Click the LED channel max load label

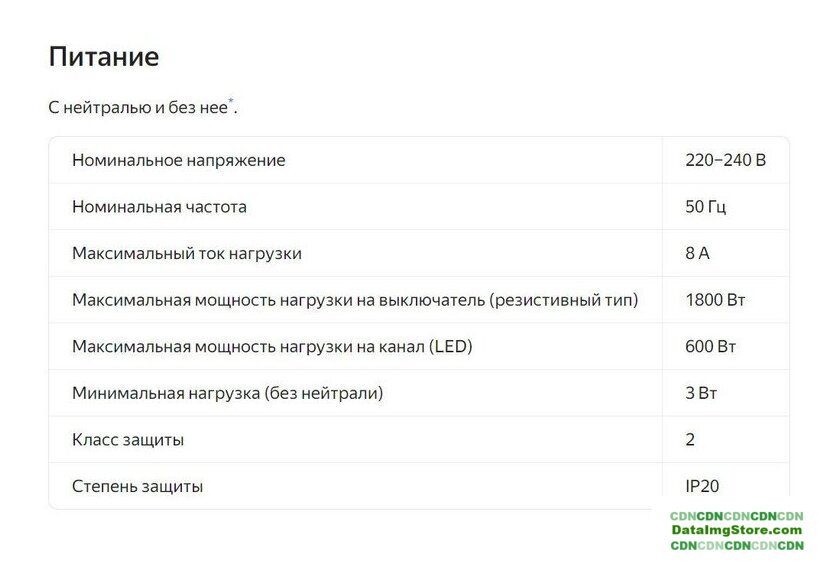271,347
